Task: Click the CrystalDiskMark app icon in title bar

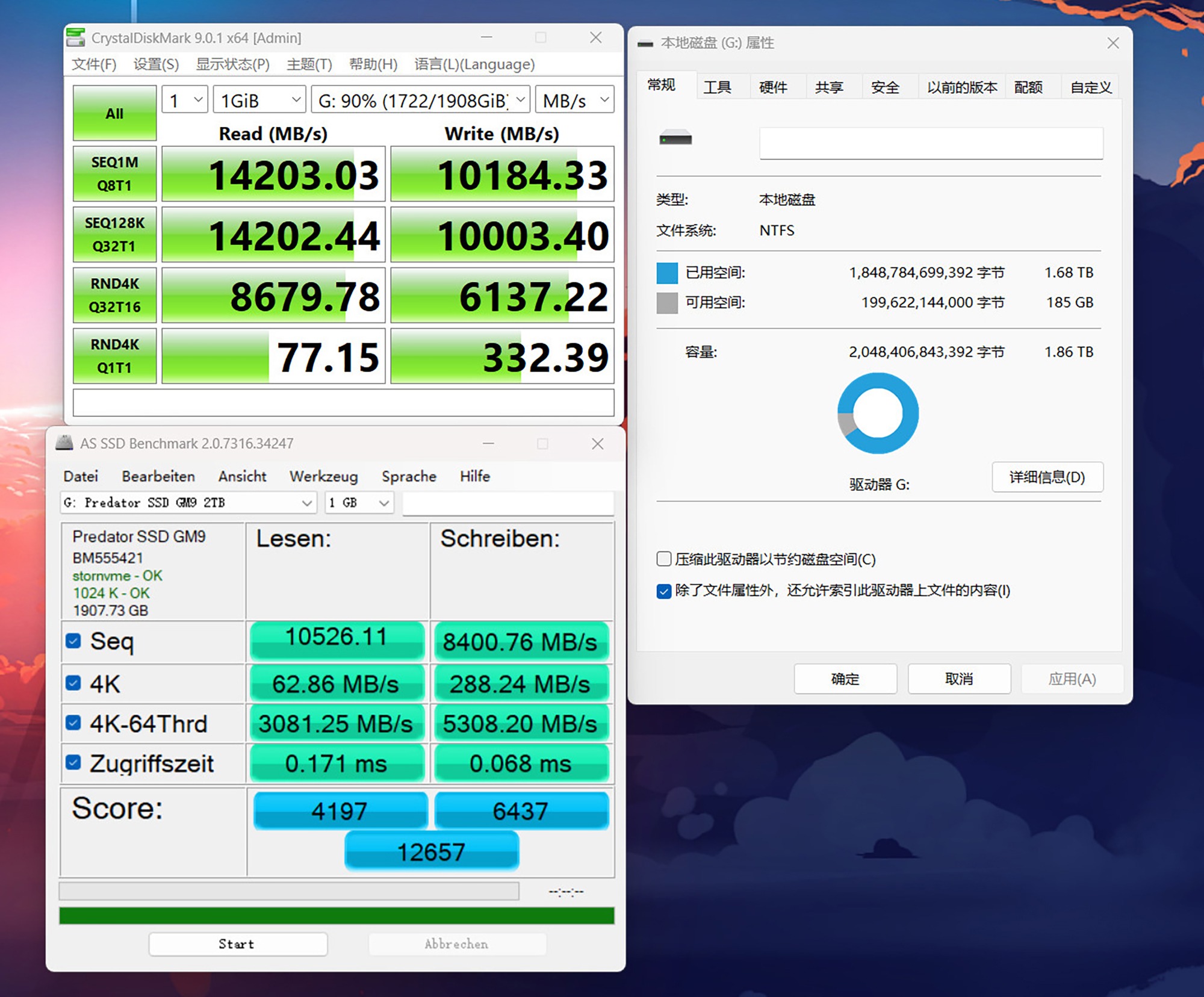Action: click(x=75, y=38)
